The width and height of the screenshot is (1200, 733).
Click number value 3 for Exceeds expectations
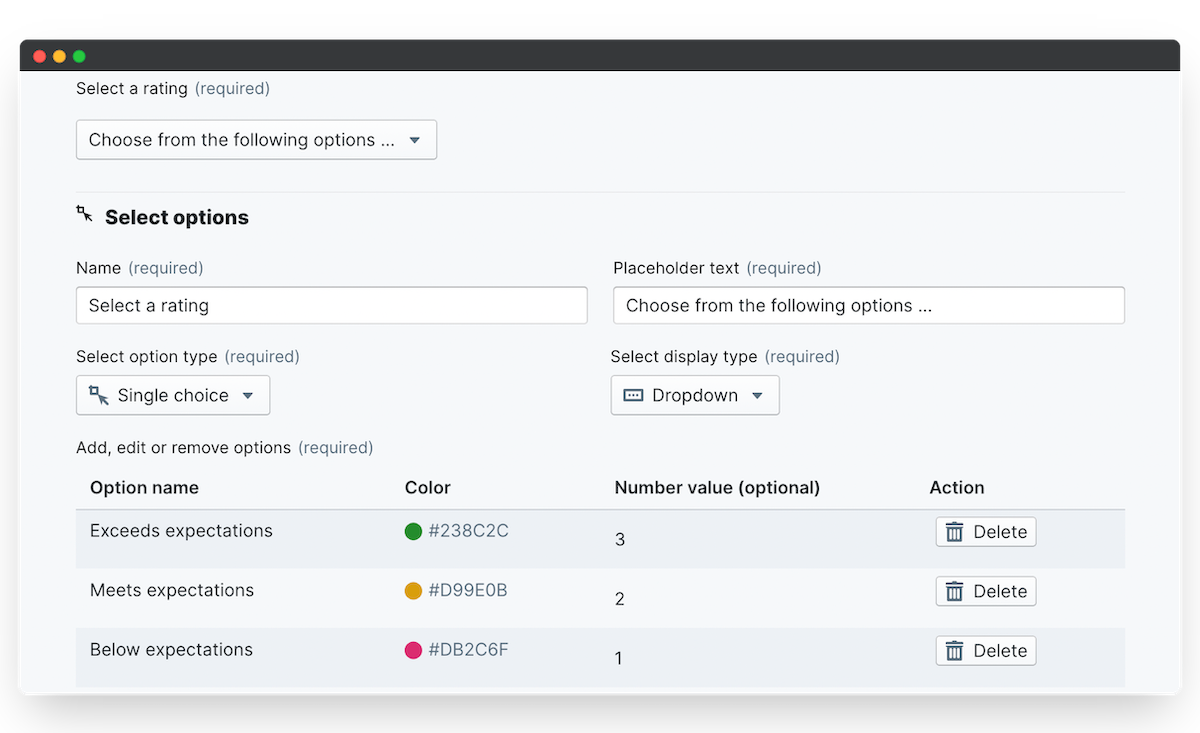coord(620,539)
